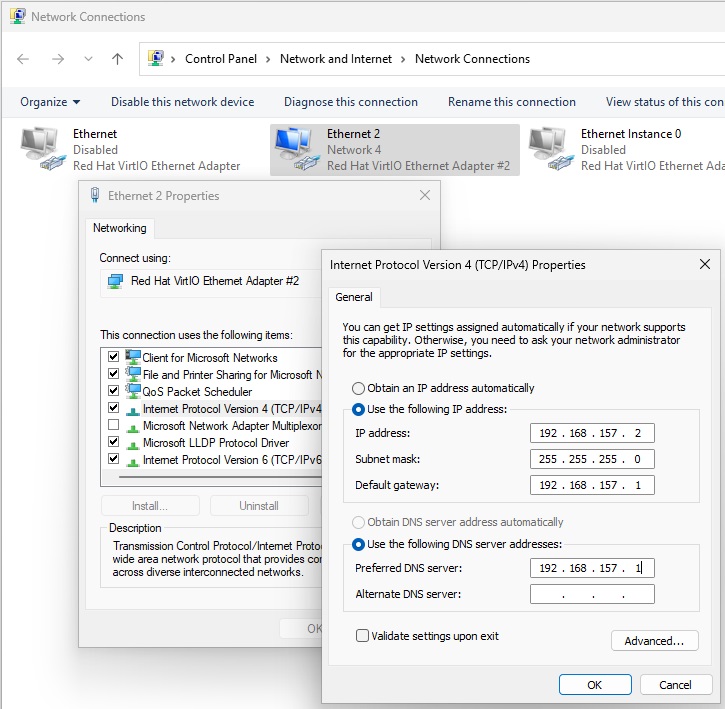Viewport: 725px width, 709px height.
Task: Click Internet Protocol Version 4 item icon
Action: coord(133,411)
